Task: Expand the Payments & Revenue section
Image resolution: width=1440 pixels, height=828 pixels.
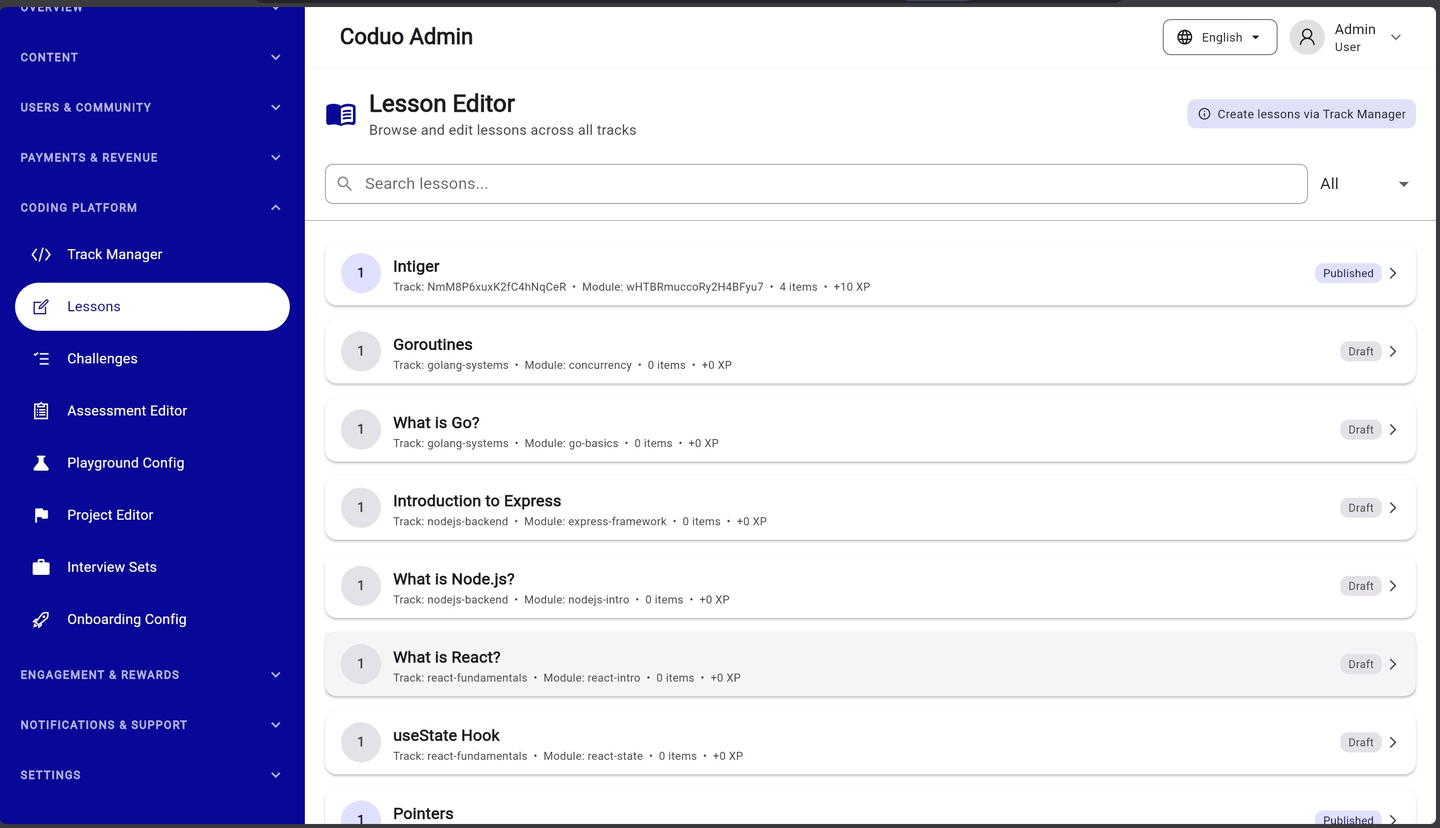Action: 152,157
